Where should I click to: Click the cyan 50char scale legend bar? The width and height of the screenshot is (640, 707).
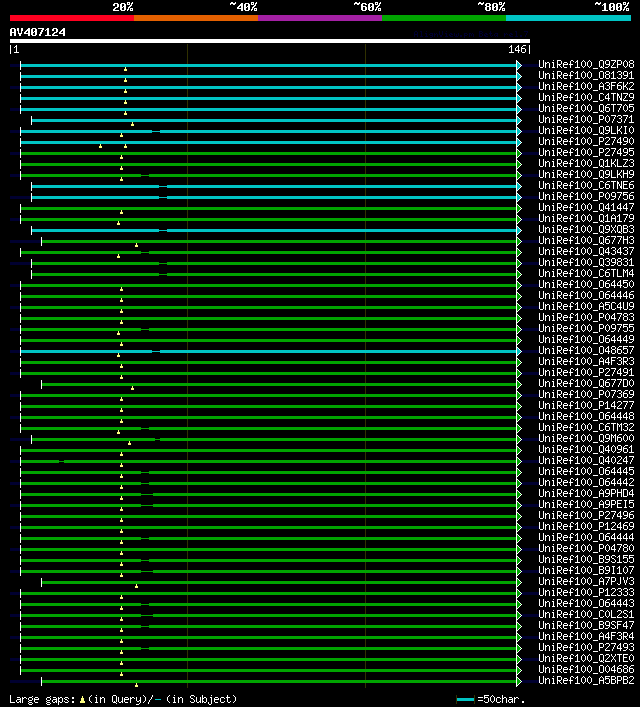pos(465,700)
